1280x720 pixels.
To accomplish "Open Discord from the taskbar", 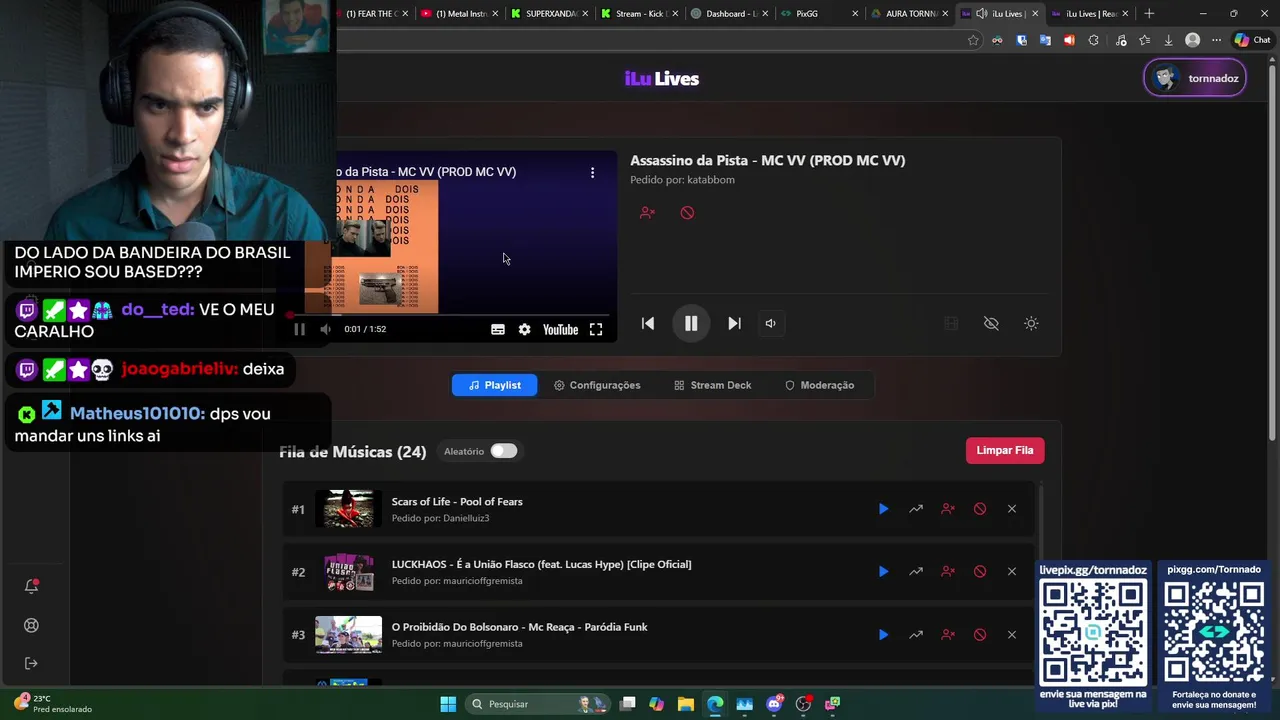I will coord(774,704).
